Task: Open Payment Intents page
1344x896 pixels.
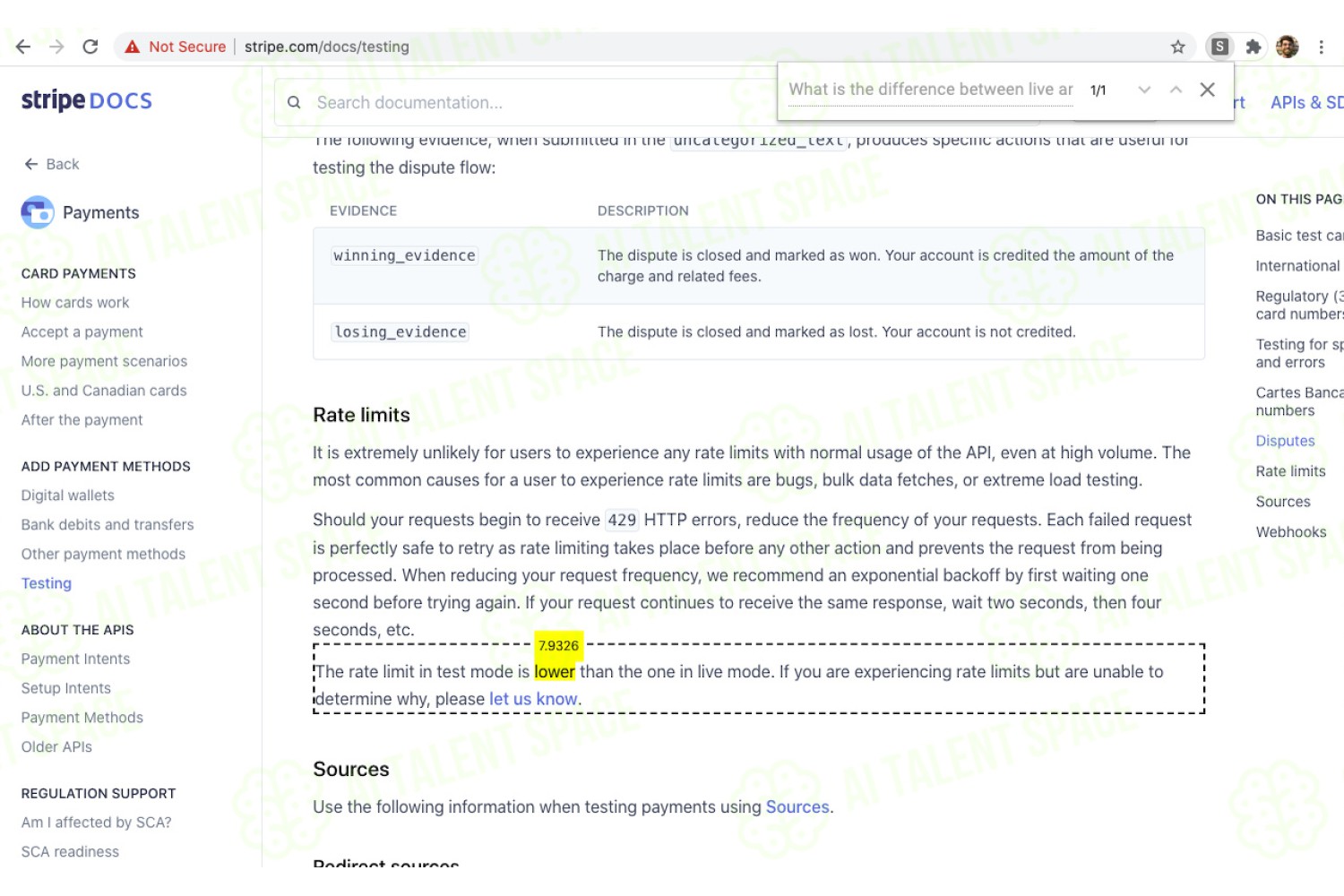Action: 76,659
